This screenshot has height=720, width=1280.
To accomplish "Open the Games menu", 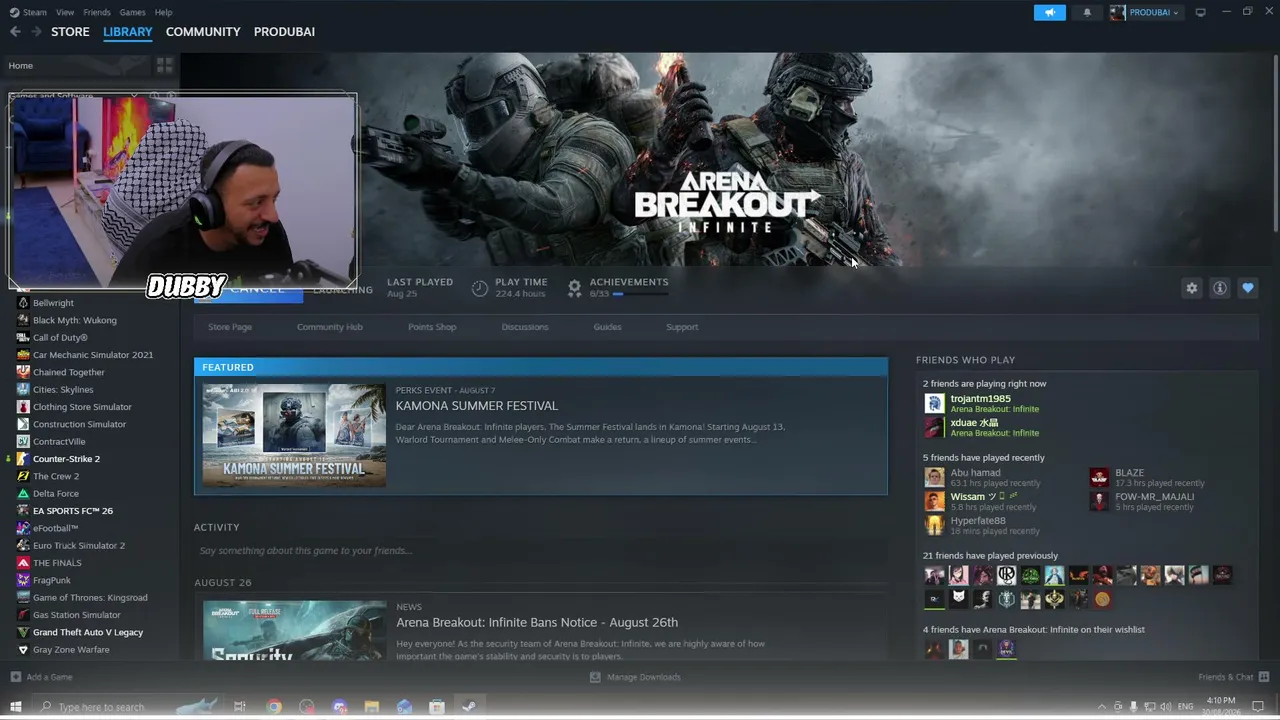I will click(x=132, y=13).
